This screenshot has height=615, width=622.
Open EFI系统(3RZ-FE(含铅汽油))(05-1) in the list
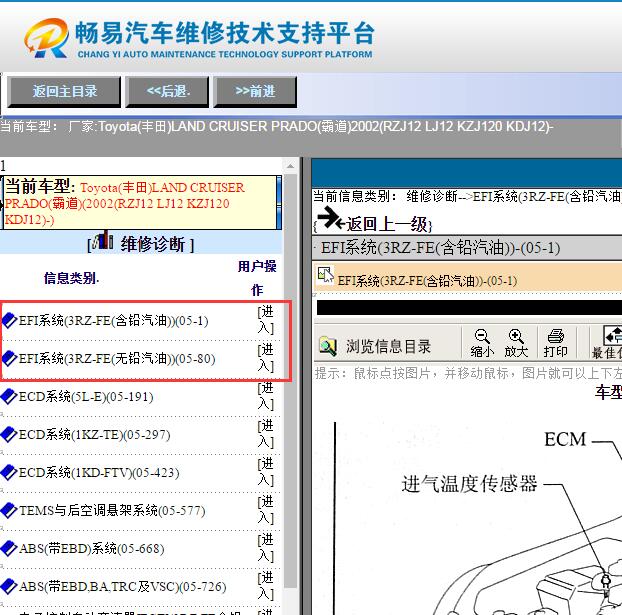coord(113,320)
